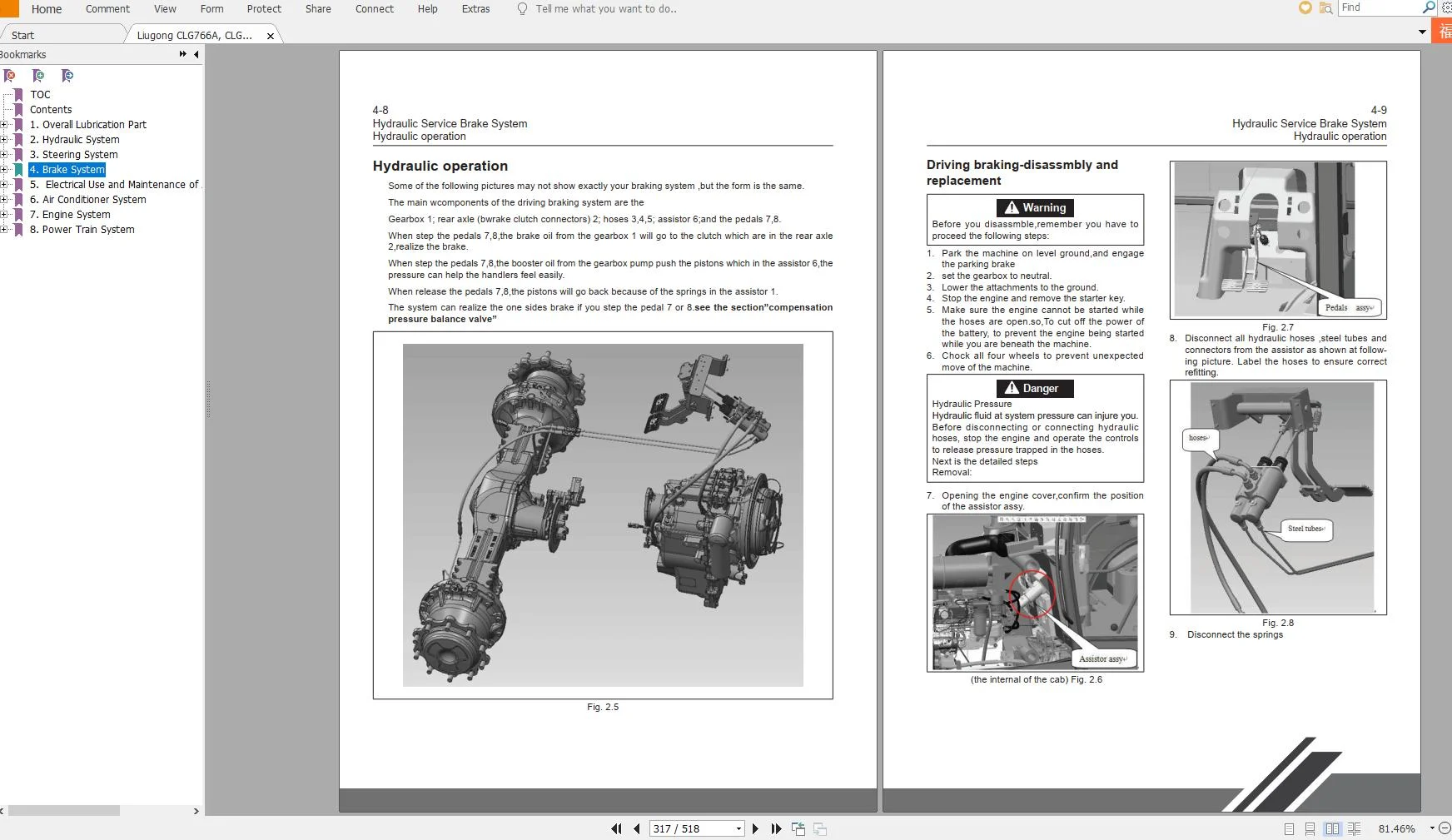This screenshot has height=840, width=1452.
Task: Expand the 7. Engine System bookmark node
Action: (4, 215)
